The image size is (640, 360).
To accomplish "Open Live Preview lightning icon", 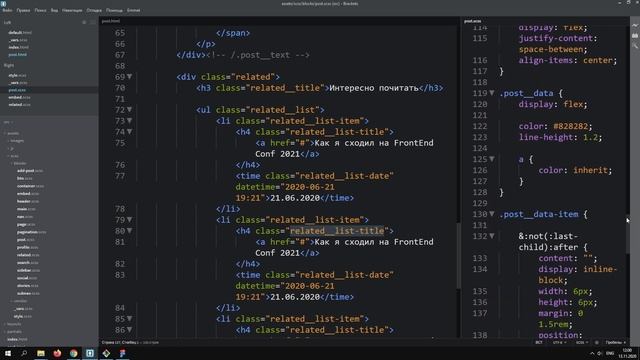I will pos(635,25).
